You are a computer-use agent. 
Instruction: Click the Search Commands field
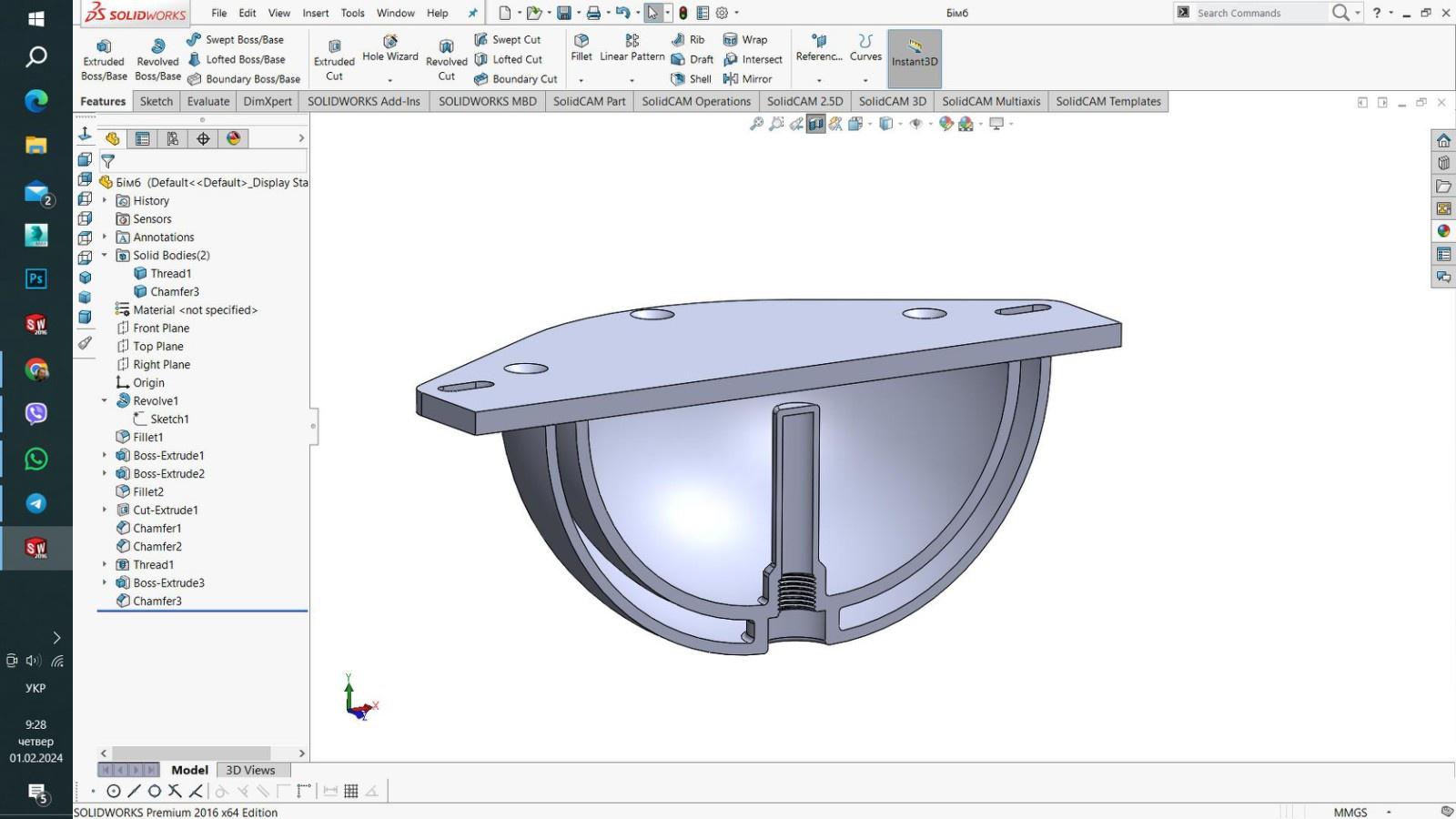click(1259, 13)
